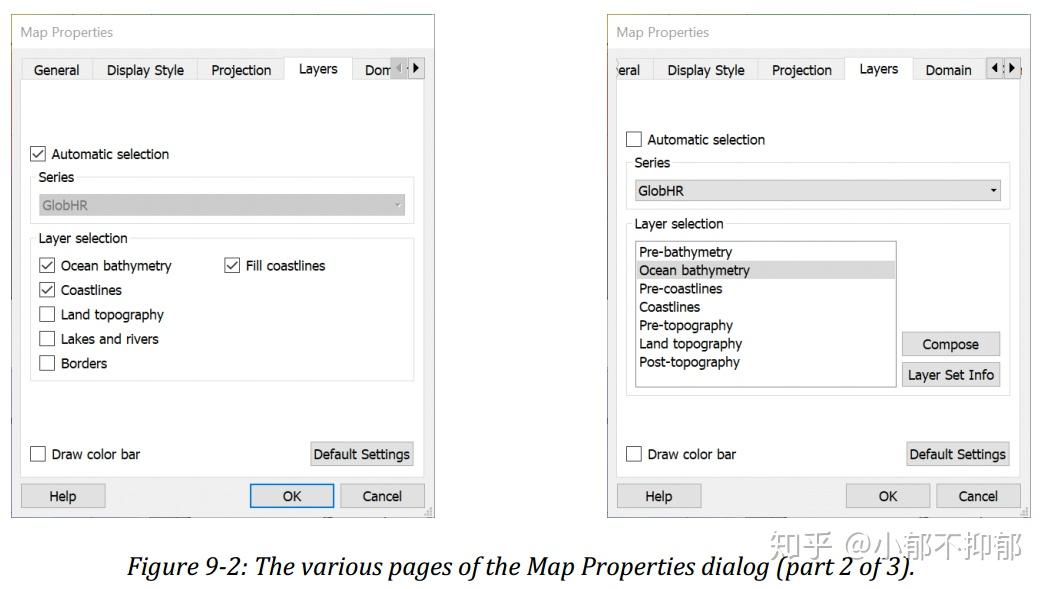Select Pre-bathymetry in the layer list
The height and width of the screenshot is (589, 1049).
click(x=686, y=252)
